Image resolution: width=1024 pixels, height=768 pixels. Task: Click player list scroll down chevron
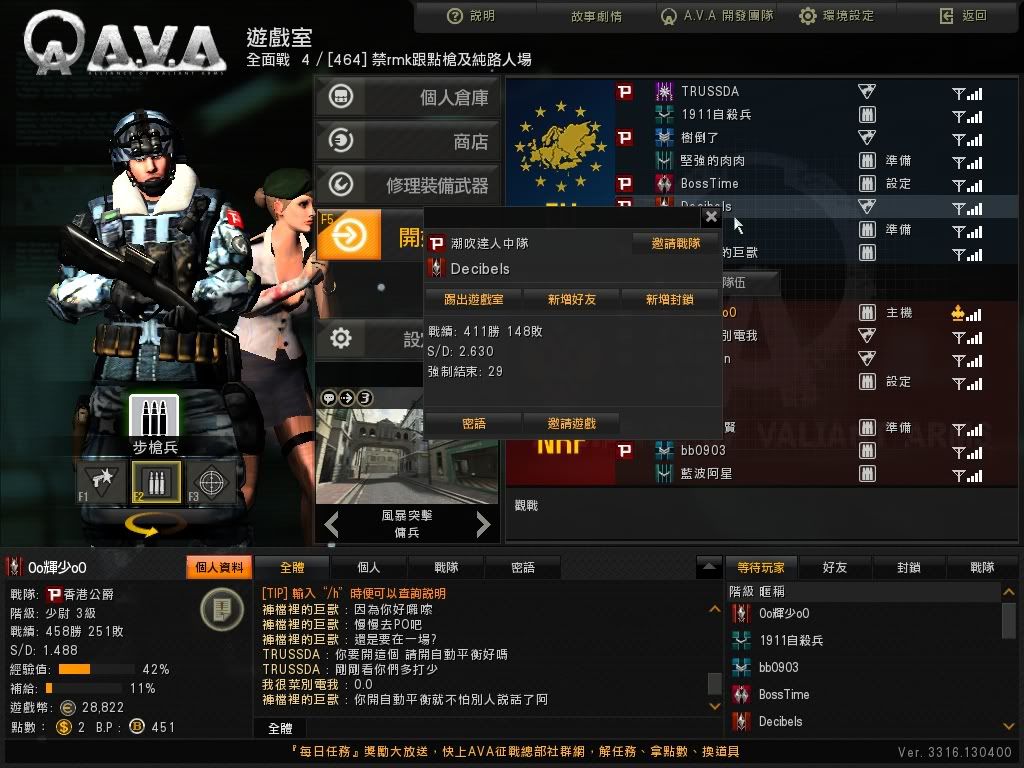1009,726
